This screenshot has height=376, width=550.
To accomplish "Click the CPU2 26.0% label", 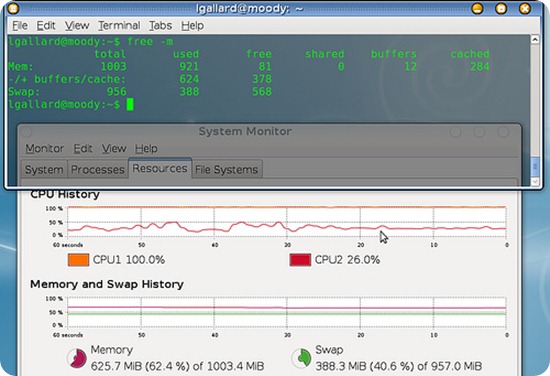I will pyautogui.click(x=347, y=260).
